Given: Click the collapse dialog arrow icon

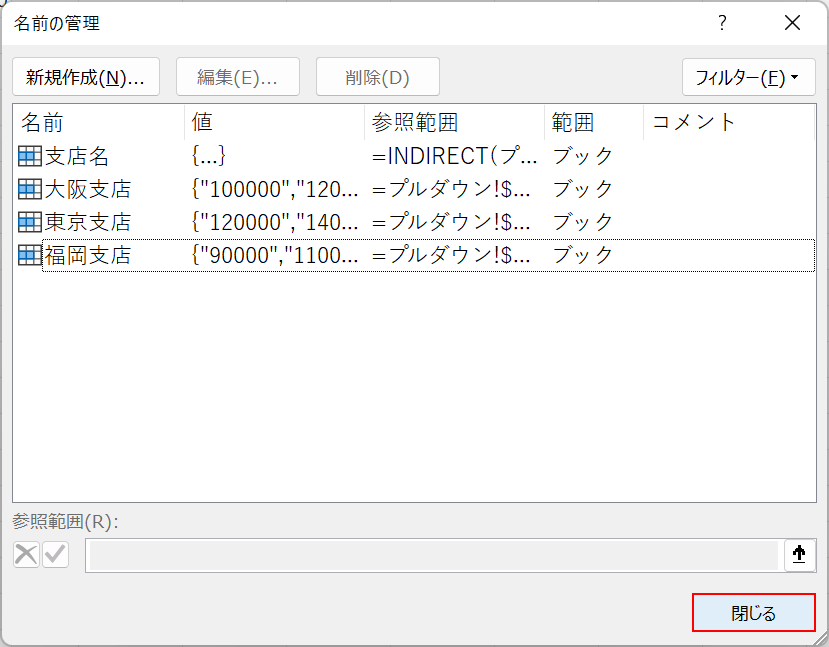Looking at the screenshot, I should [799, 555].
